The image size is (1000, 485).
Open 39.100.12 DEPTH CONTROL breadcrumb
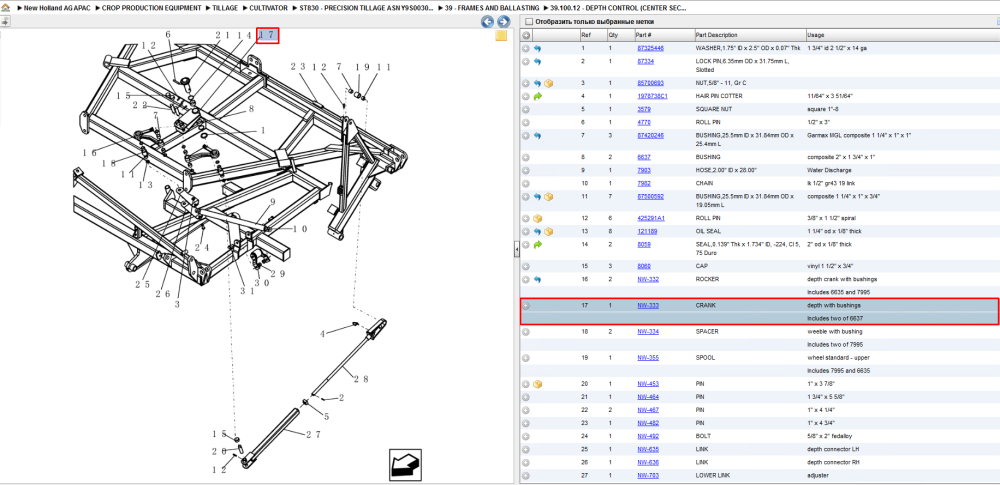tap(619, 8)
